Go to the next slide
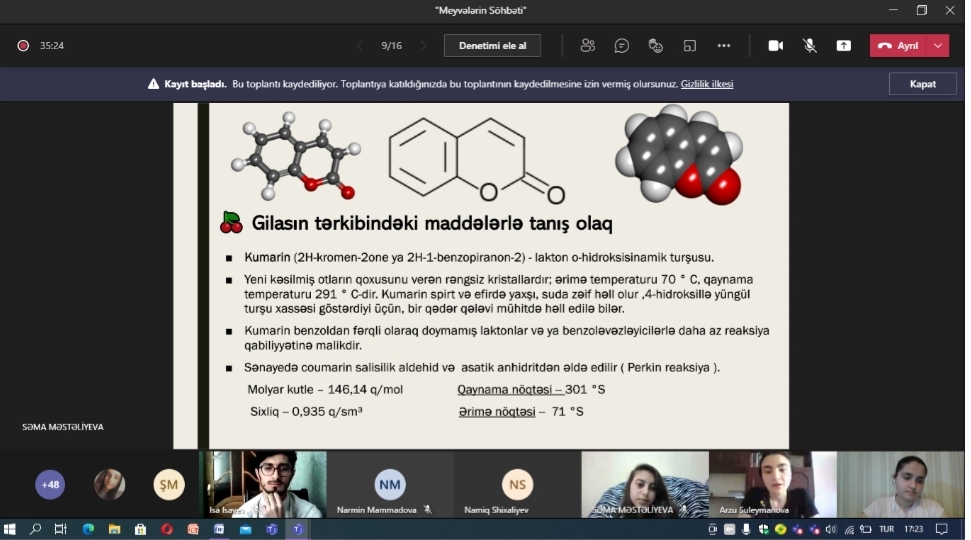This screenshot has height=540, width=971. 423,46
